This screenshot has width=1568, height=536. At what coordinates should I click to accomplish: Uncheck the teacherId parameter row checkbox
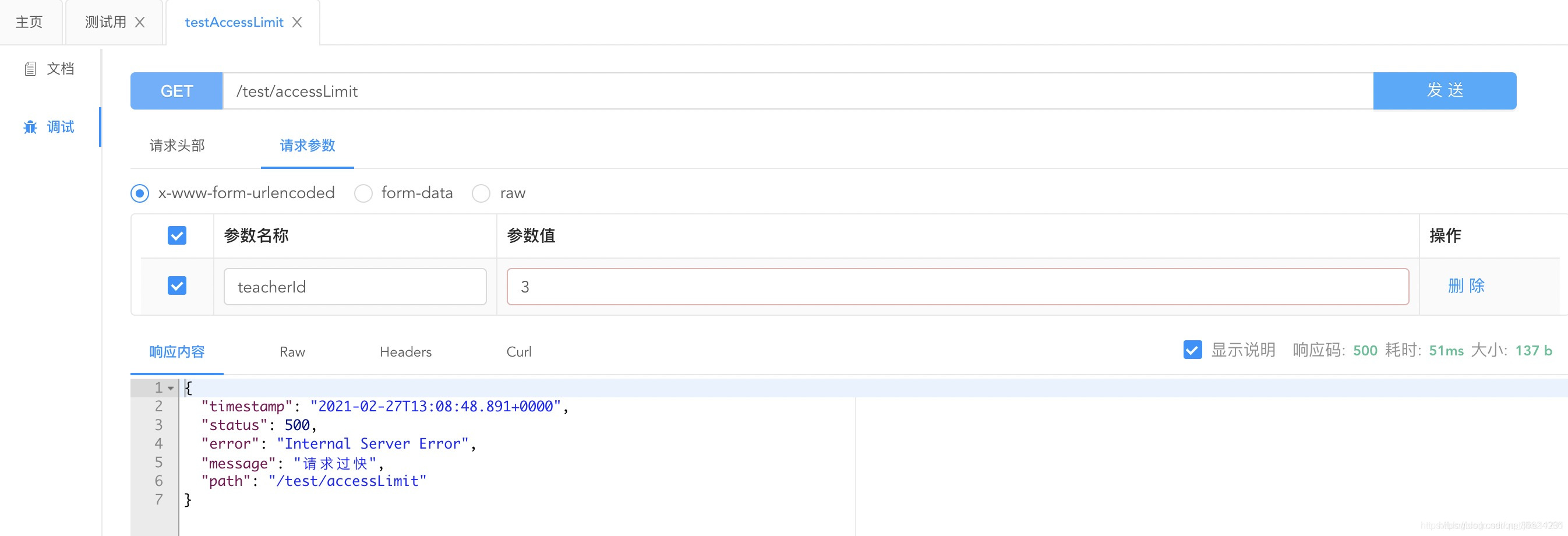coord(177,285)
